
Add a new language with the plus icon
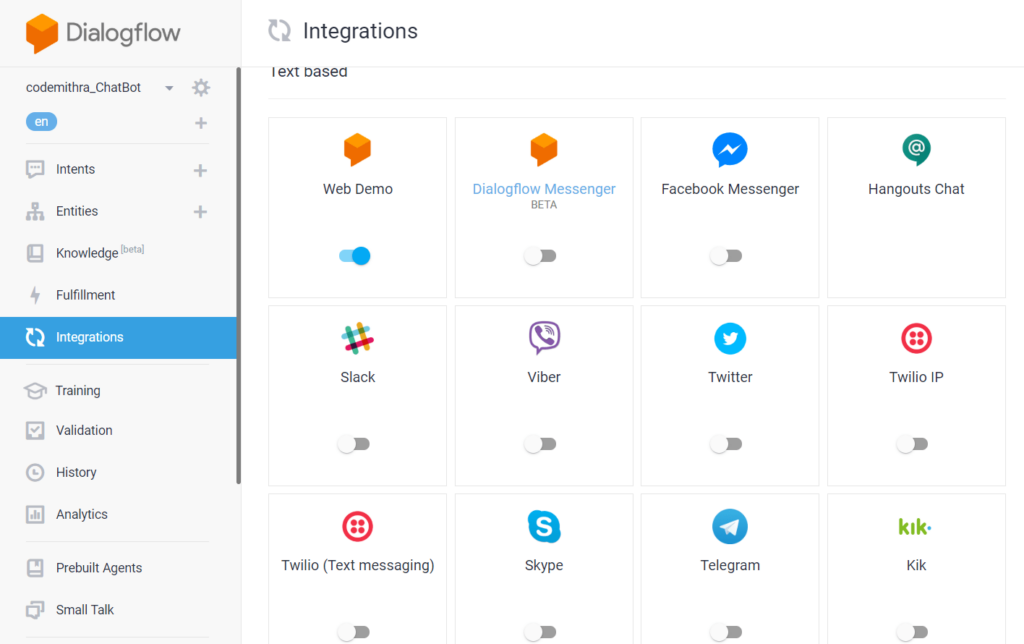coord(200,123)
